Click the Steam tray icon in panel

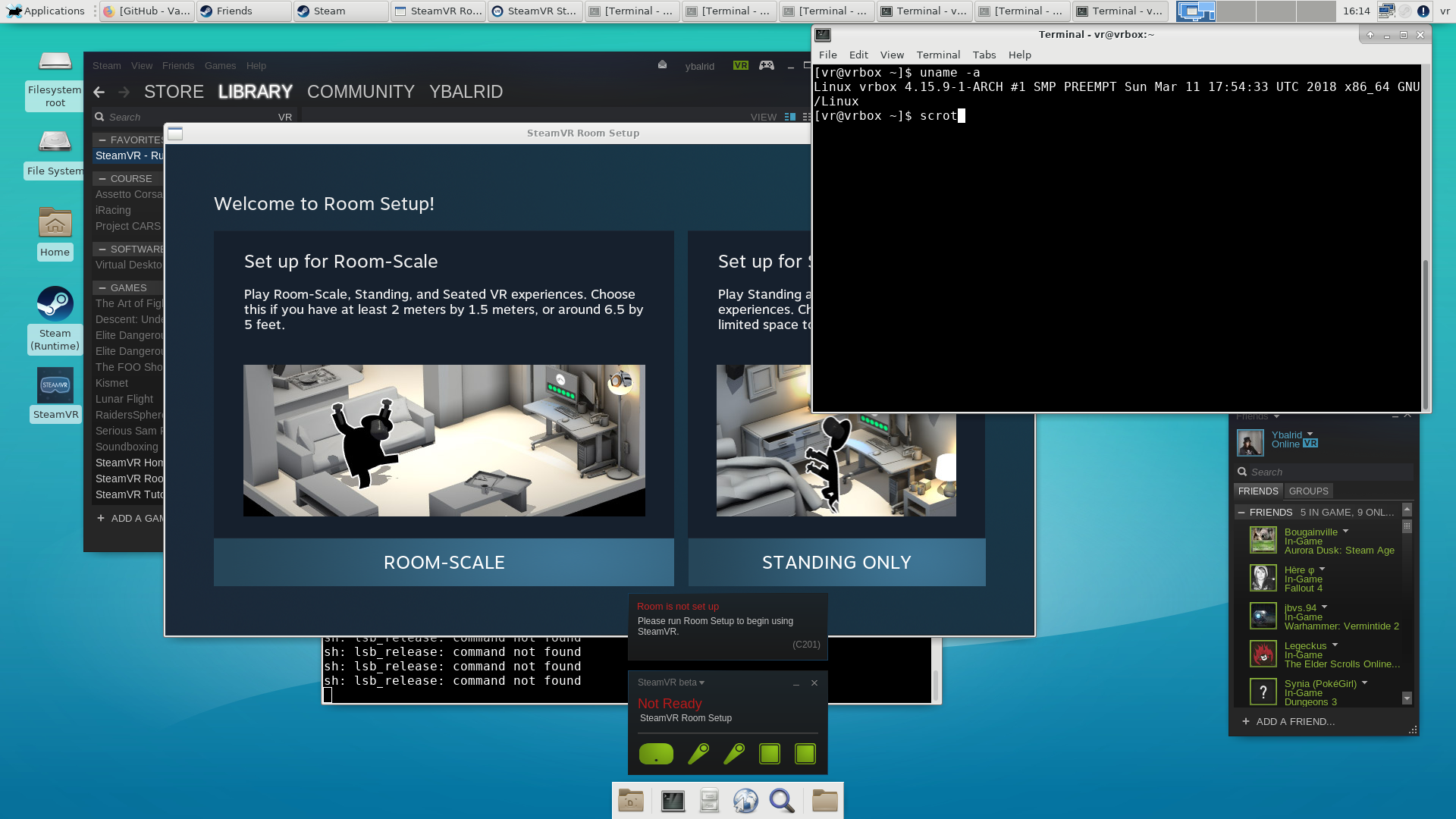click(x=1405, y=11)
